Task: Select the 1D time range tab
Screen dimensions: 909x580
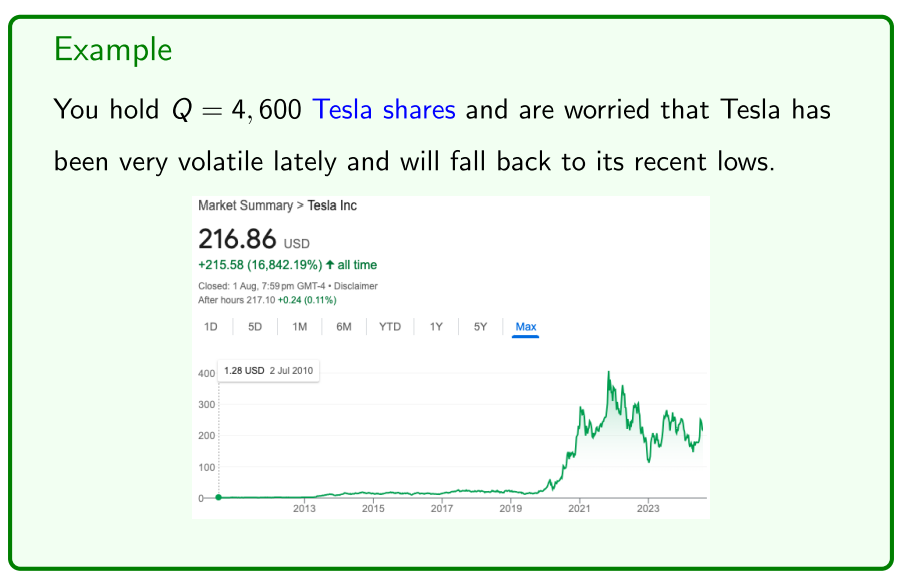Action: click(x=211, y=327)
